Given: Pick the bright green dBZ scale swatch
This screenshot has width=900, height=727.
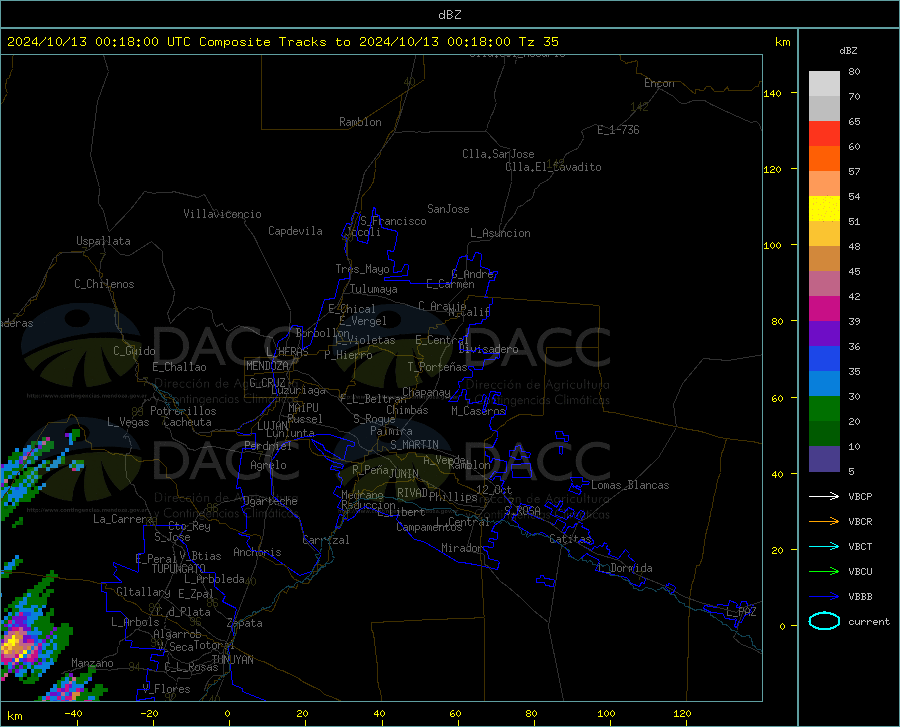Looking at the screenshot, I should pyautogui.click(x=824, y=409).
